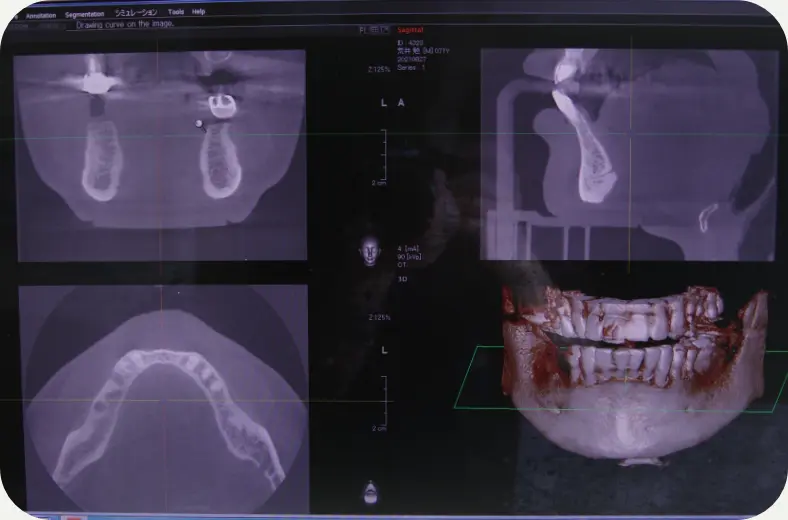Image resolution: width=788 pixels, height=520 pixels.
Task: Click the 2 cm scale bar beside the axial view
Action: tap(383, 403)
